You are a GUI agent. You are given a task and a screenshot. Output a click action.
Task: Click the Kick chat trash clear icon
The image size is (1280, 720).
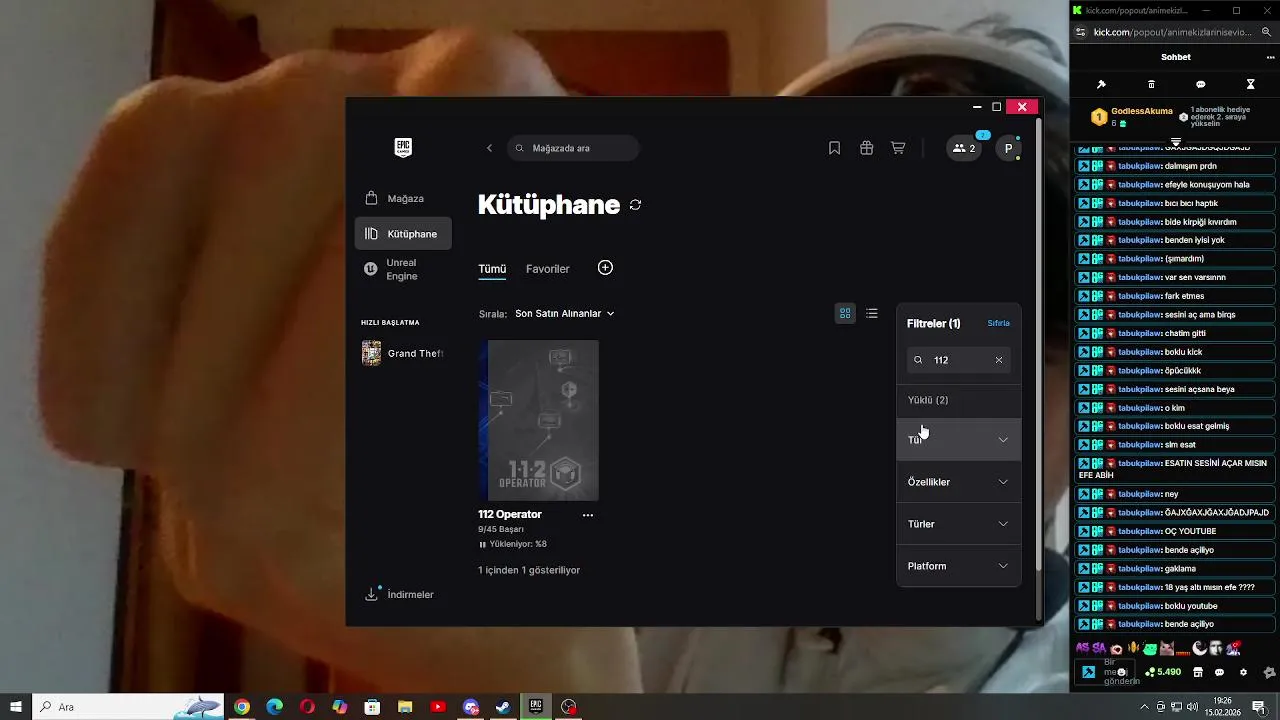click(x=1151, y=85)
